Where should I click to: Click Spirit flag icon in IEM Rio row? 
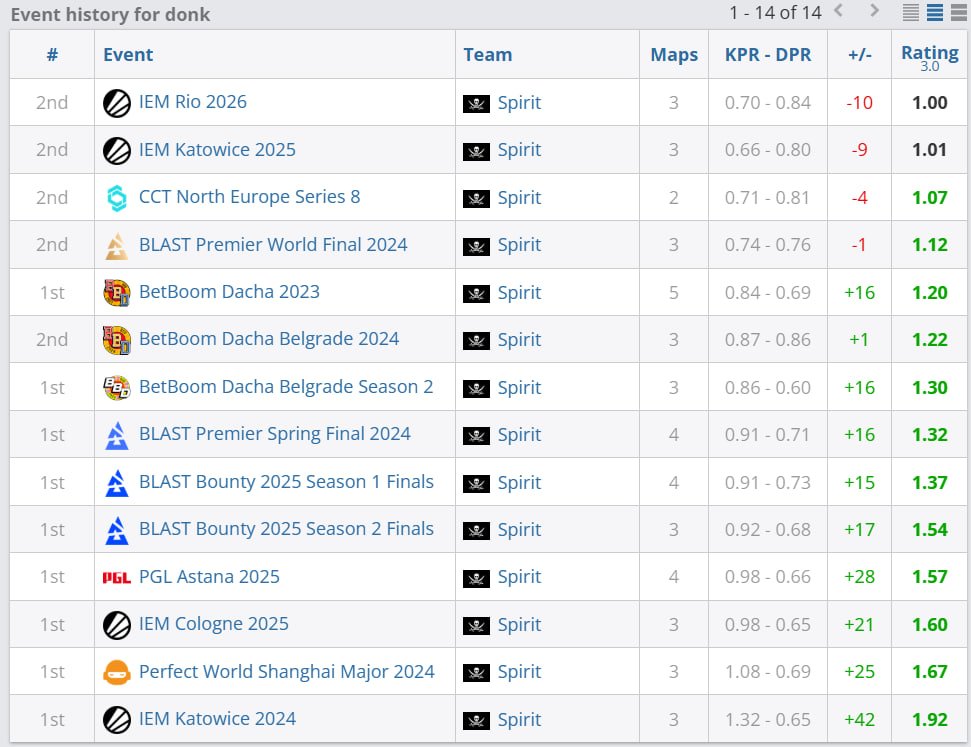point(476,103)
